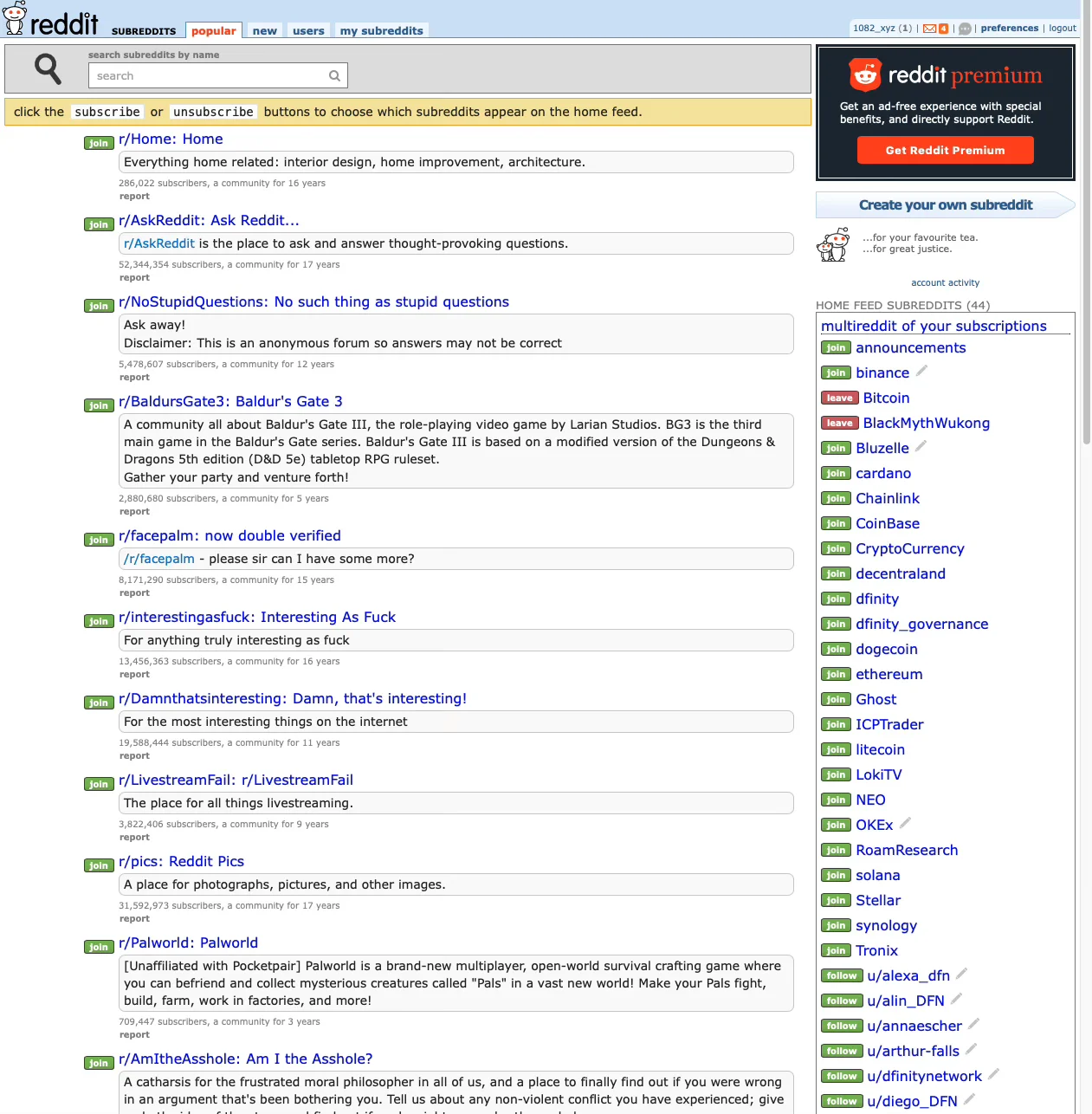Open the chat bubble icon
This screenshot has height=1114, width=1092.
pos(965,29)
